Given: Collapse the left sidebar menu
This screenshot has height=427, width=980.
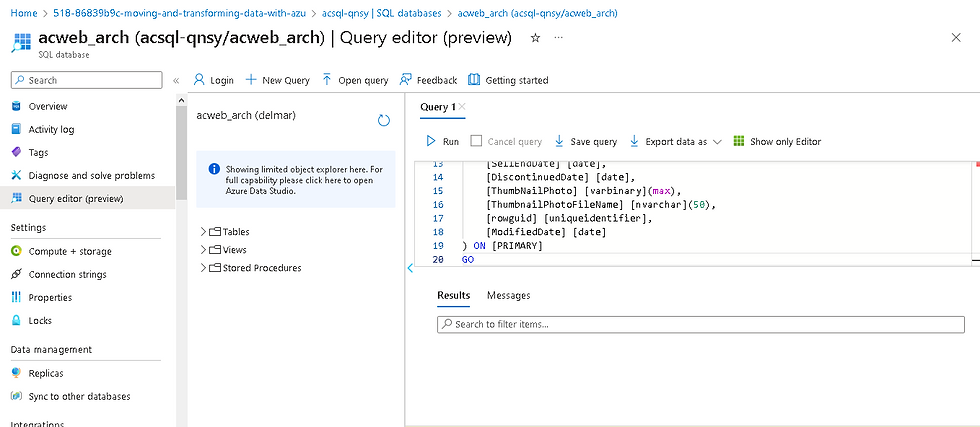Looking at the screenshot, I should (176, 80).
